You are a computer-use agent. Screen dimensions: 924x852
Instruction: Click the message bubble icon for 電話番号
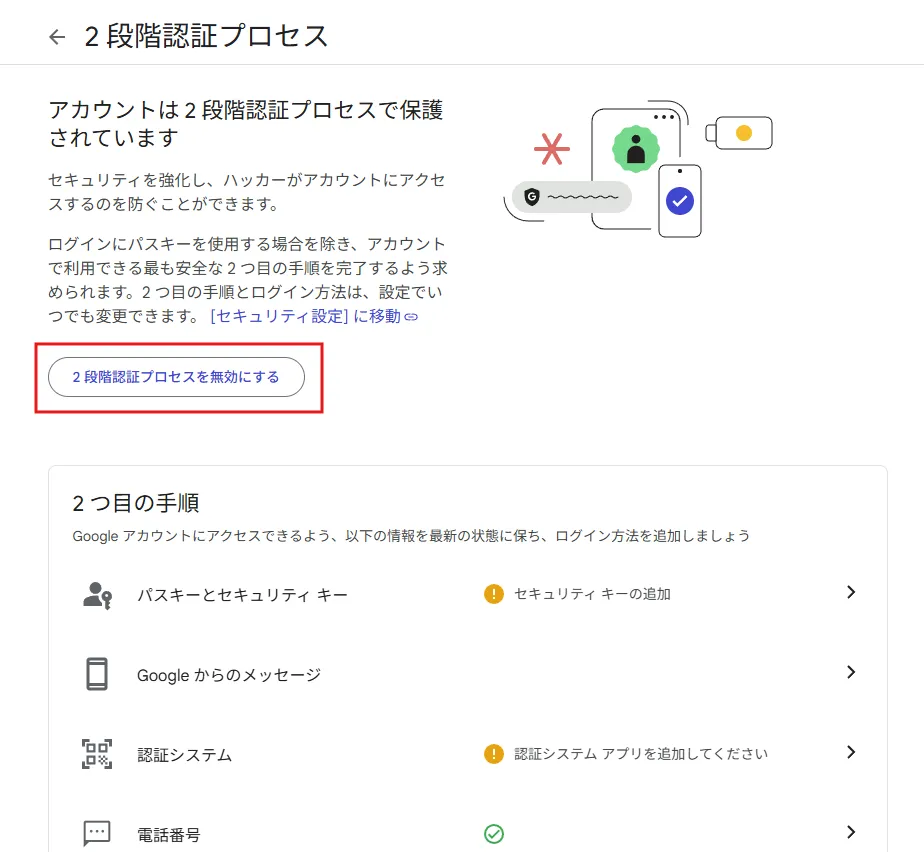pos(97,833)
